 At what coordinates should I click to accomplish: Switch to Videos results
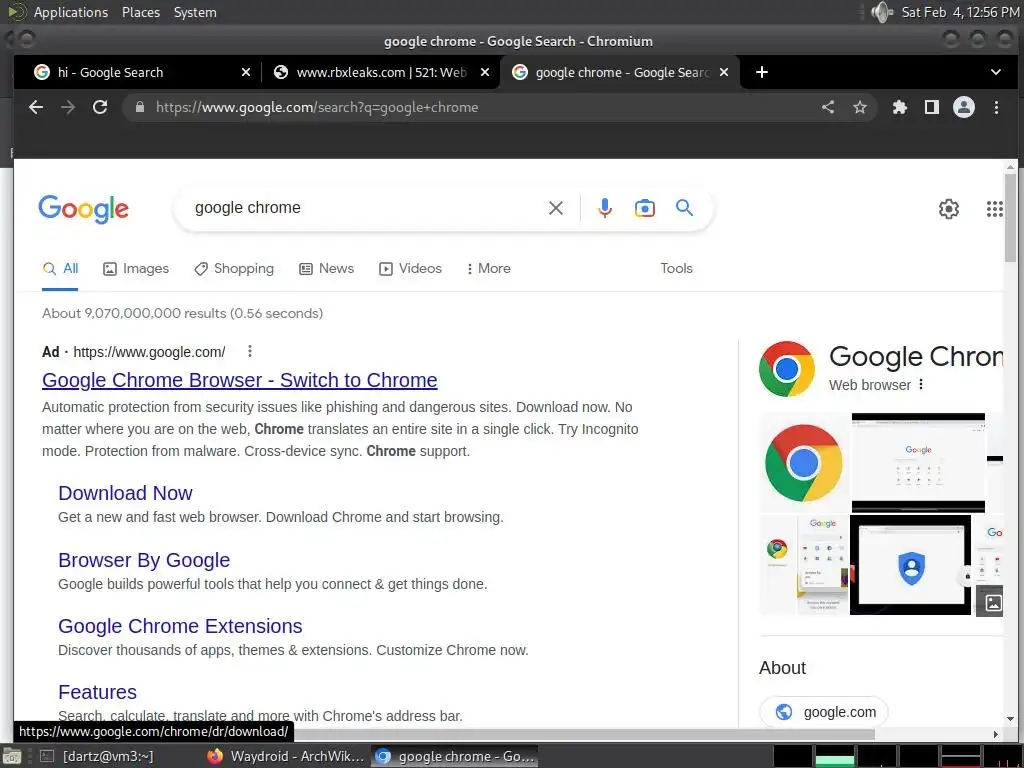tap(411, 268)
